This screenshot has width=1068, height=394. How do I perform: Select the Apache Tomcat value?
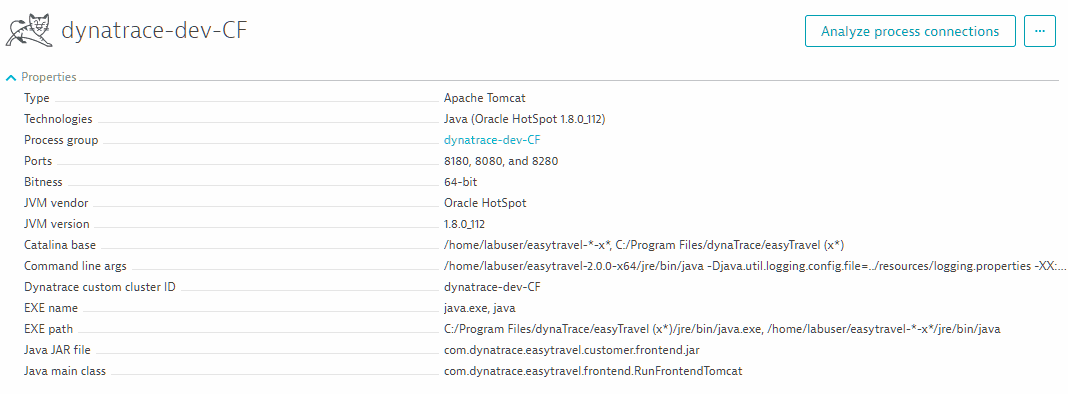tap(484, 98)
